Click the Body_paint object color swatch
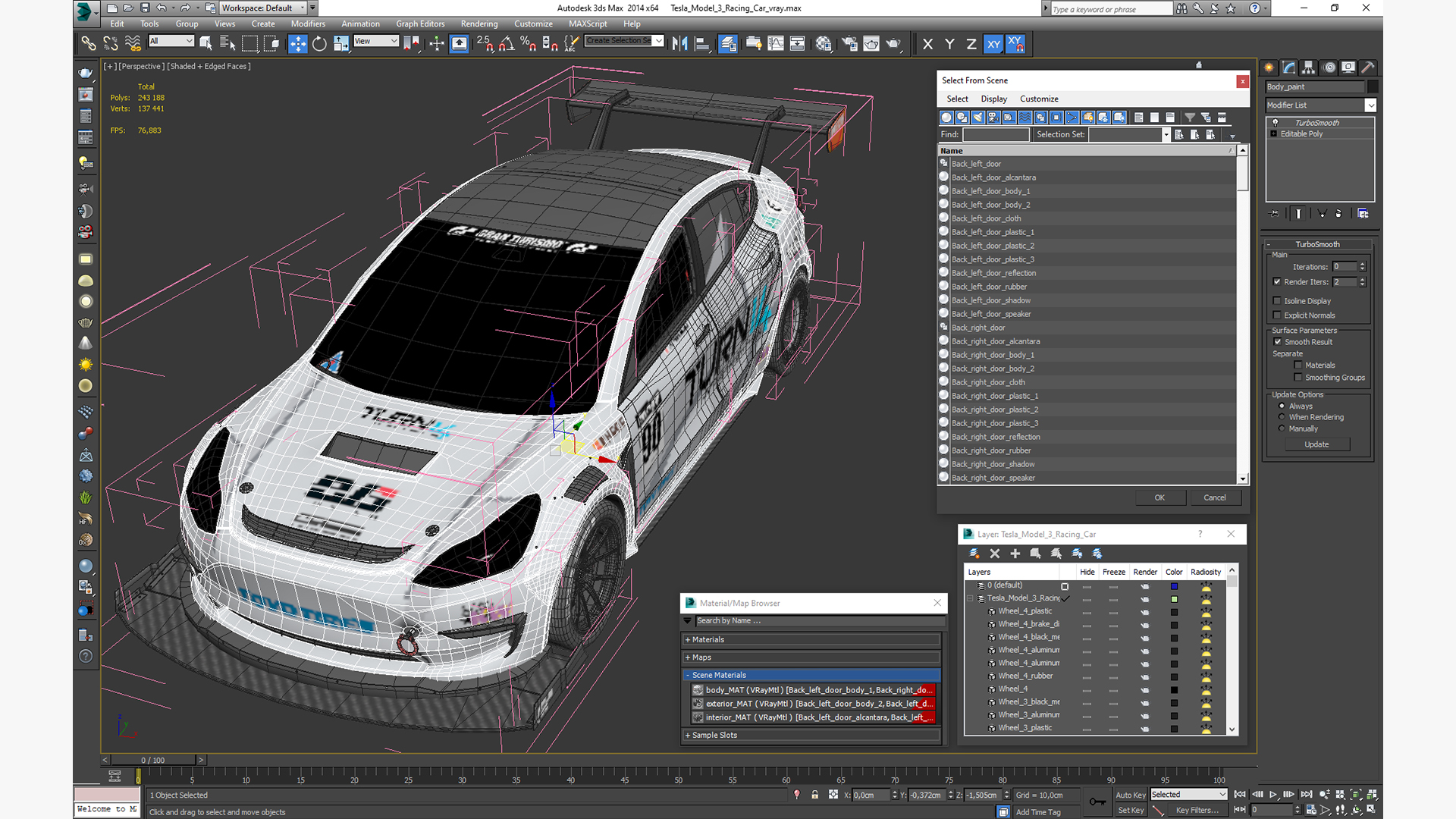 click(x=1372, y=87)
